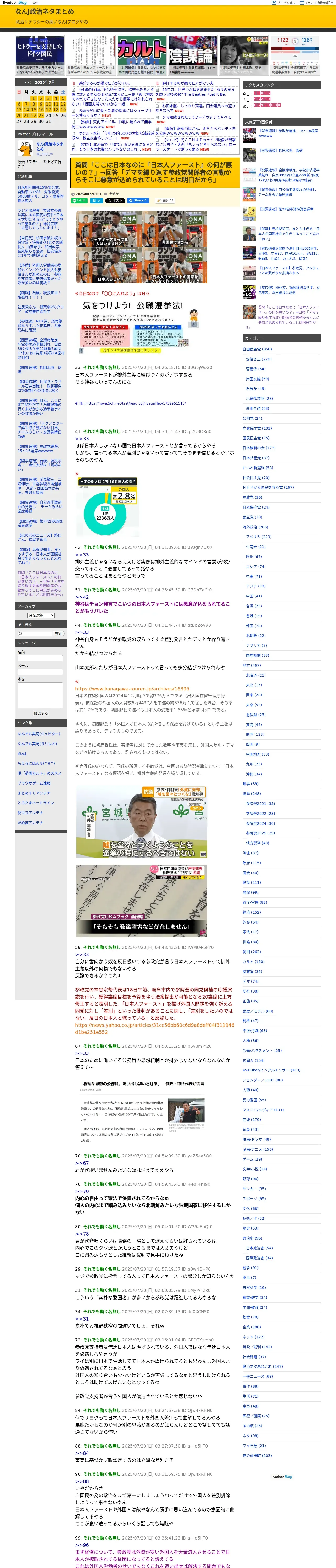
Task: Open recent article '【開票速報】杉田水脈、落選' in left sidebar
Action: [40, 370]
